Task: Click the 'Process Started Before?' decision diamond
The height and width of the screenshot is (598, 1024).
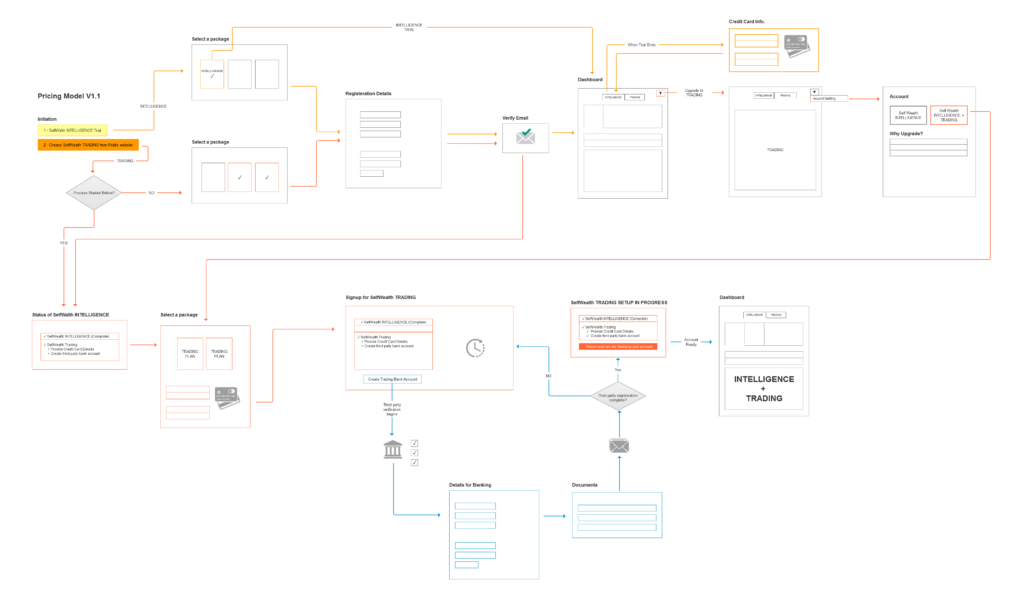Action: (x=95, y=192)
